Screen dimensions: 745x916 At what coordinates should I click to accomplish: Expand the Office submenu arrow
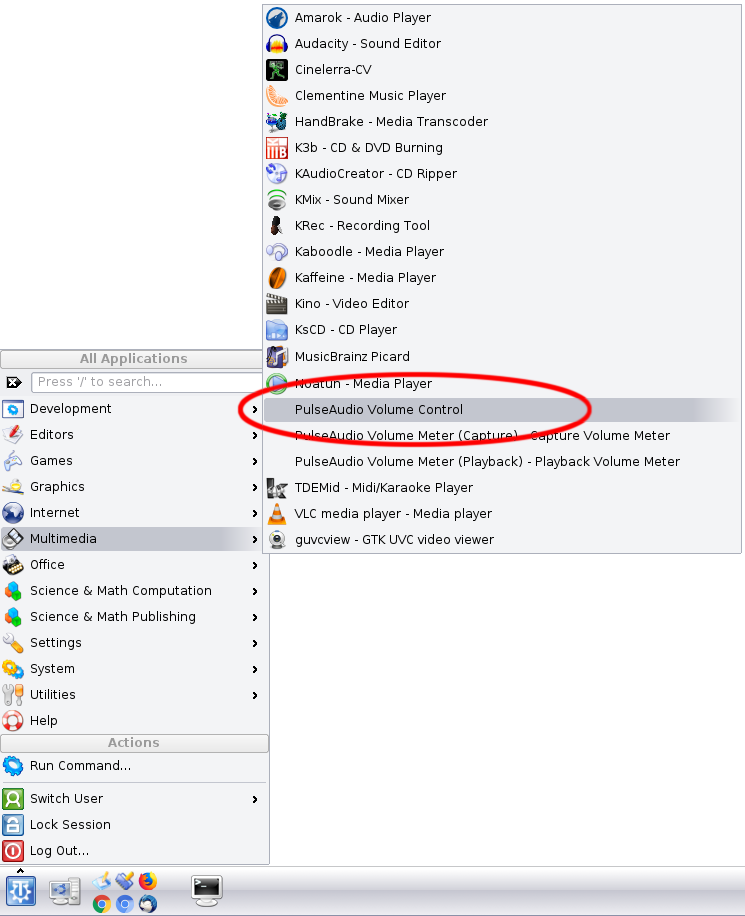(255, 565)
